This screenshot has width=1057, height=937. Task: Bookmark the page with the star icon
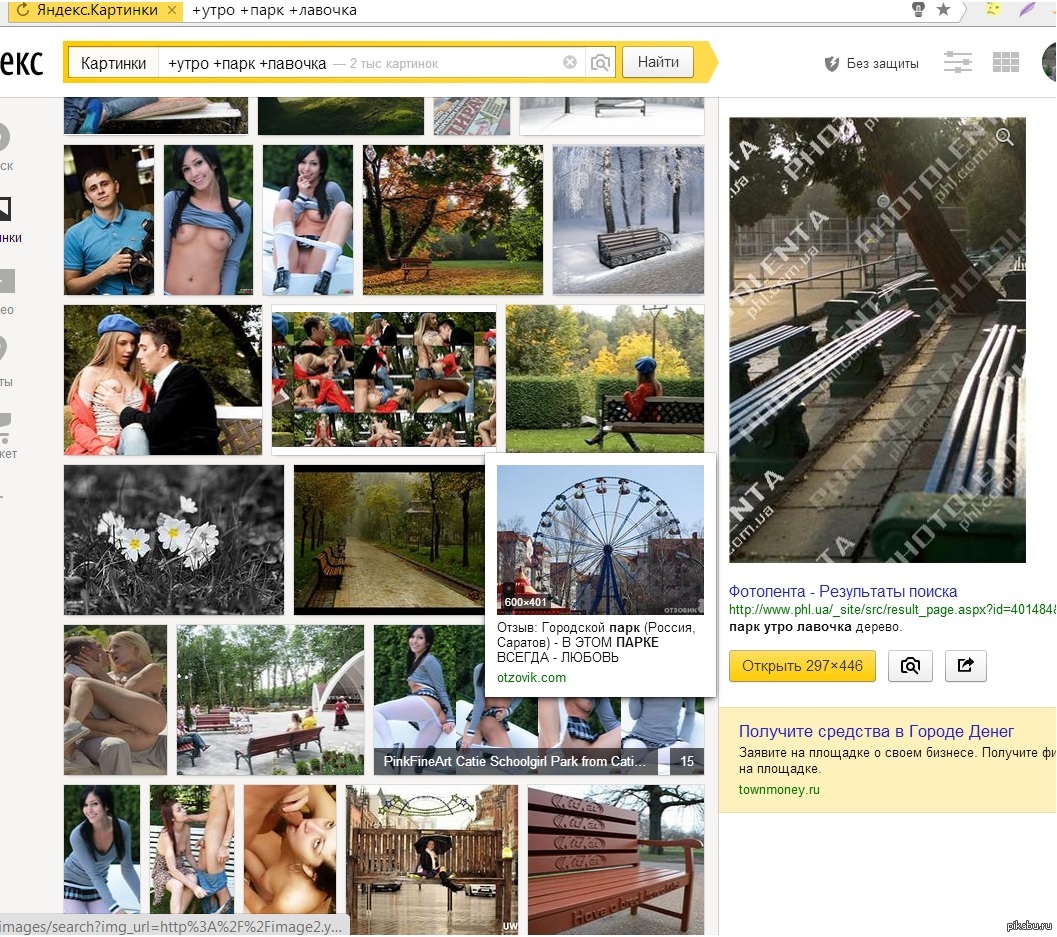tap(943, 10)
